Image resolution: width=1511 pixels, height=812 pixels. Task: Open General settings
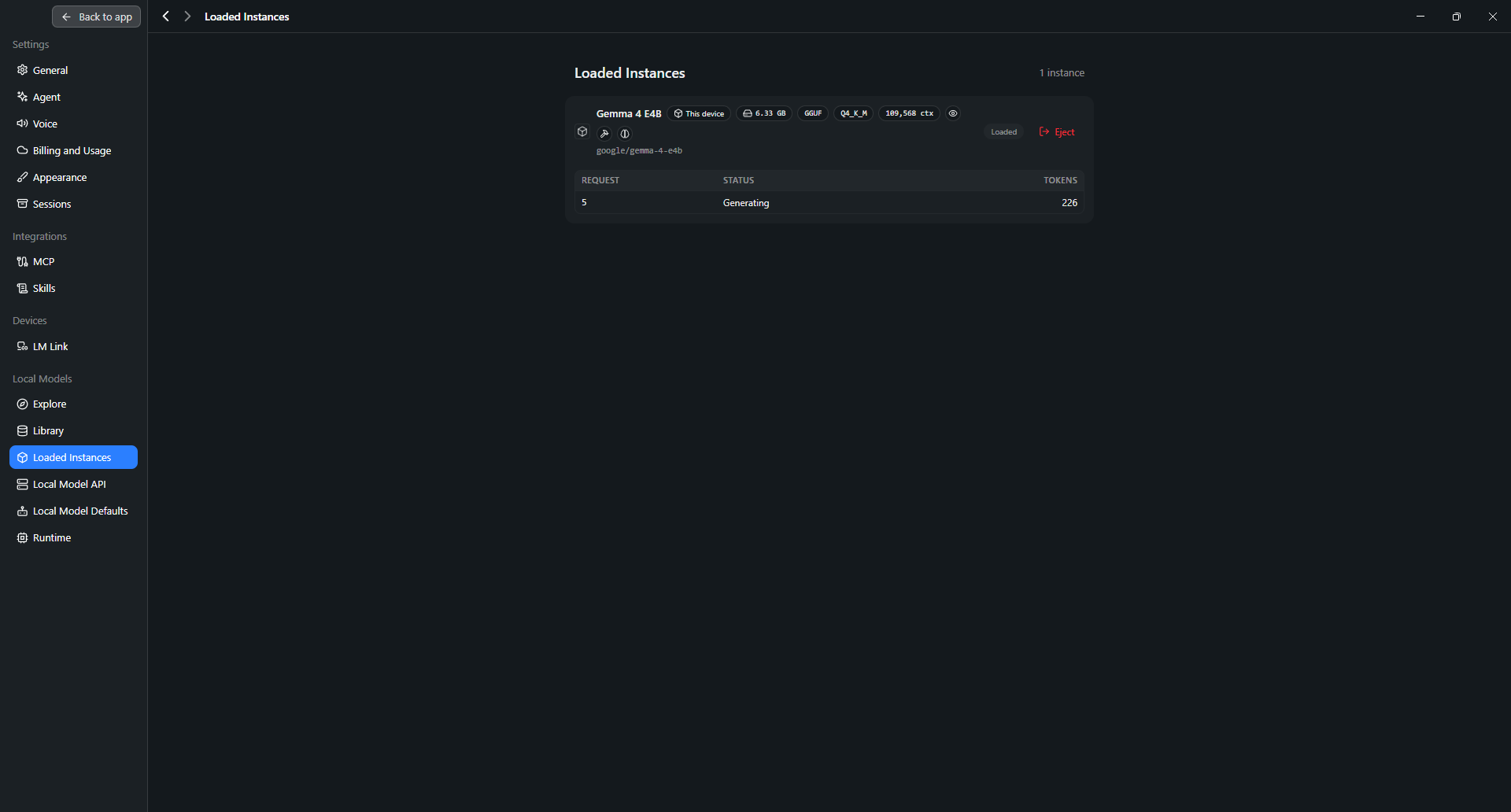pos(73,70)
